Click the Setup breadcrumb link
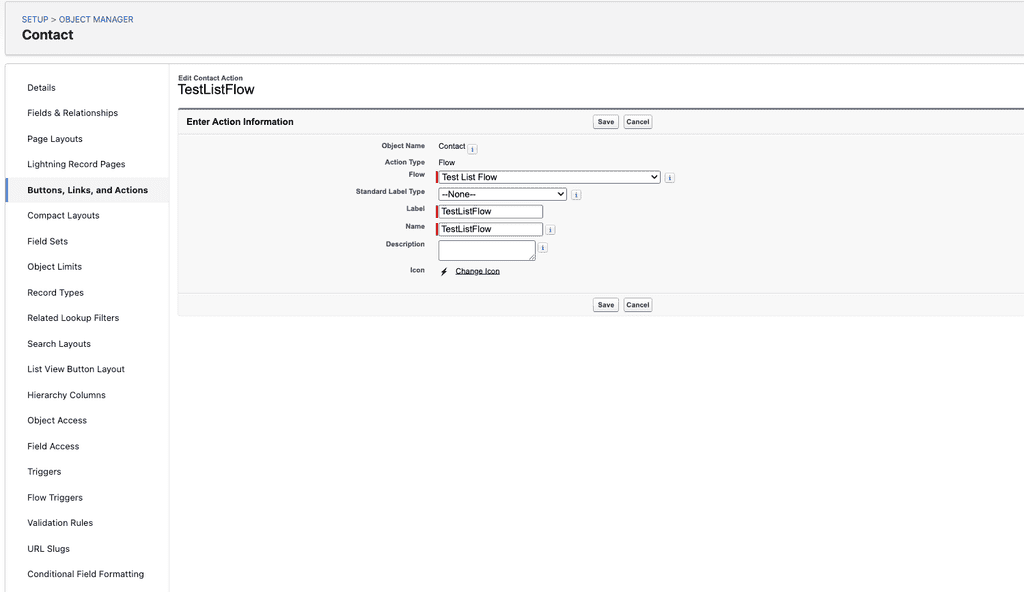The image size is (1024, 592). [x=35, y=20]
